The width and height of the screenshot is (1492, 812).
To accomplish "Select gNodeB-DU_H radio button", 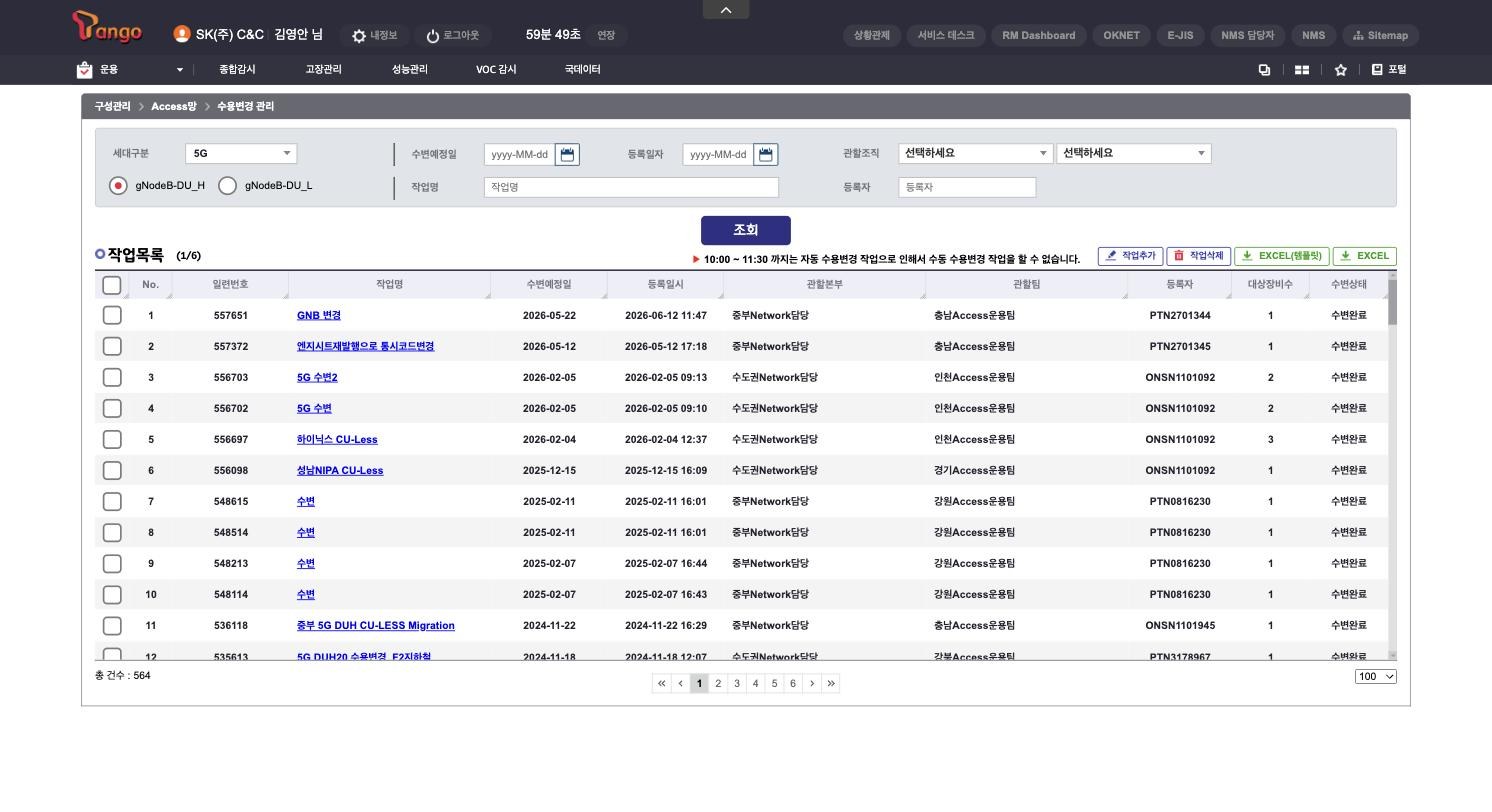I will coord(118,186).
